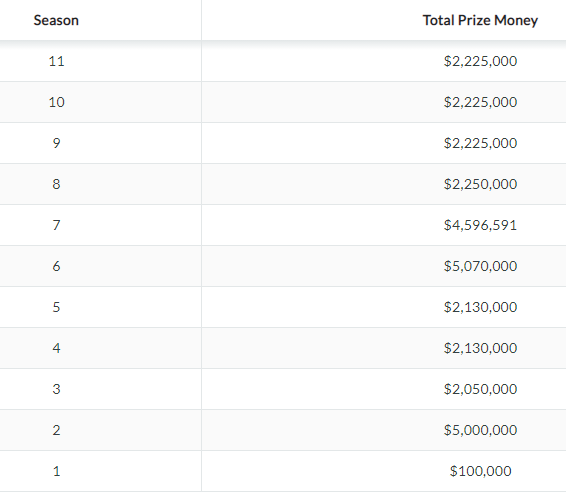Select Season 8 in the table
Viewport: 566px width, 495px height.
[56, 184]
